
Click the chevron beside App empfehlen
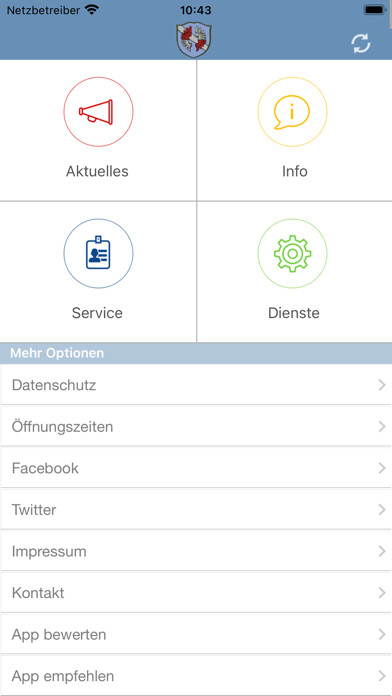(382, 676)
